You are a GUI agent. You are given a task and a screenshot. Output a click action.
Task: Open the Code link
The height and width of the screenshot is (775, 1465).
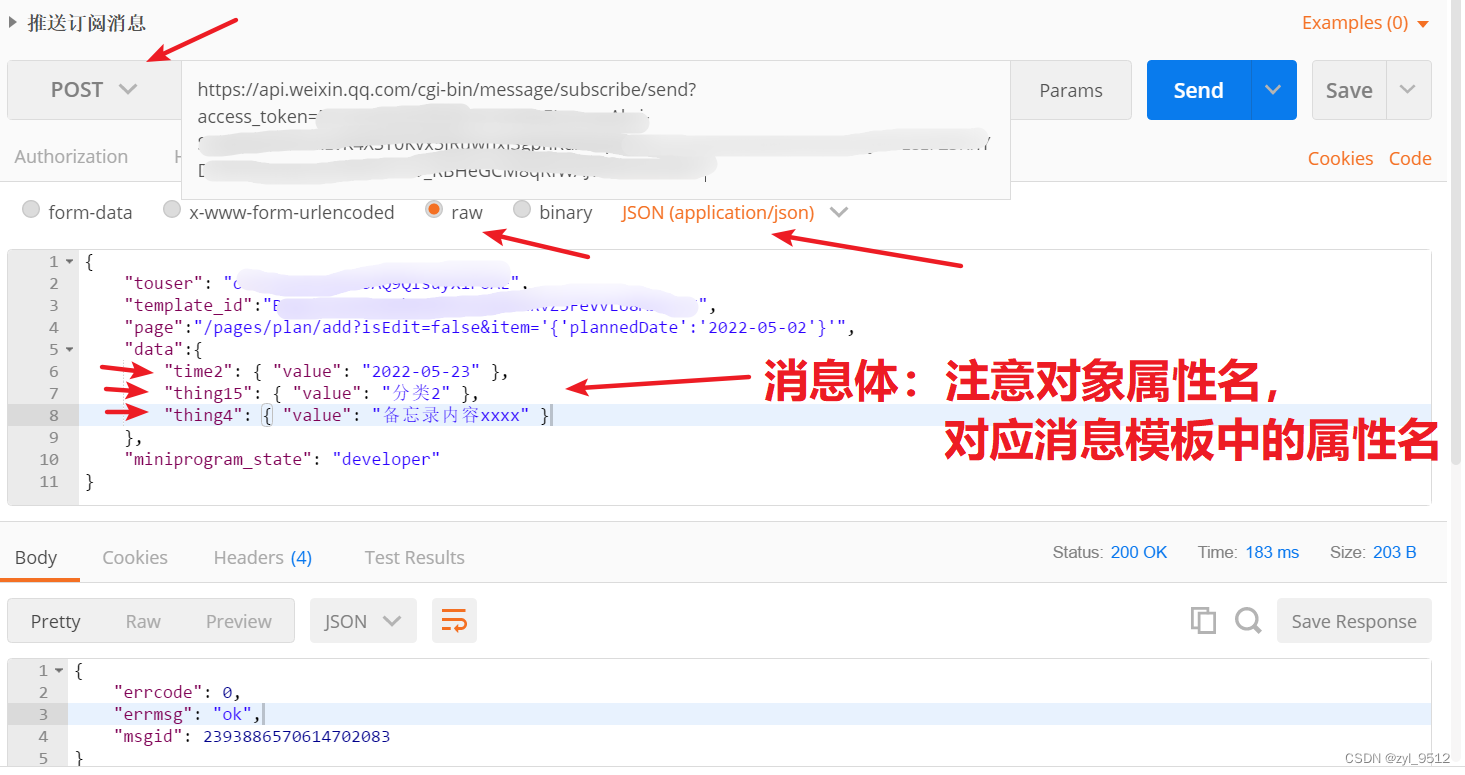(1410, 159)
